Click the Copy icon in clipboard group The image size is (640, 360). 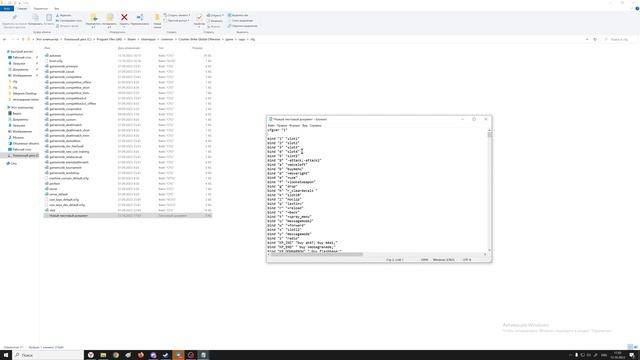pyautogui.click(x=36, y=17)
